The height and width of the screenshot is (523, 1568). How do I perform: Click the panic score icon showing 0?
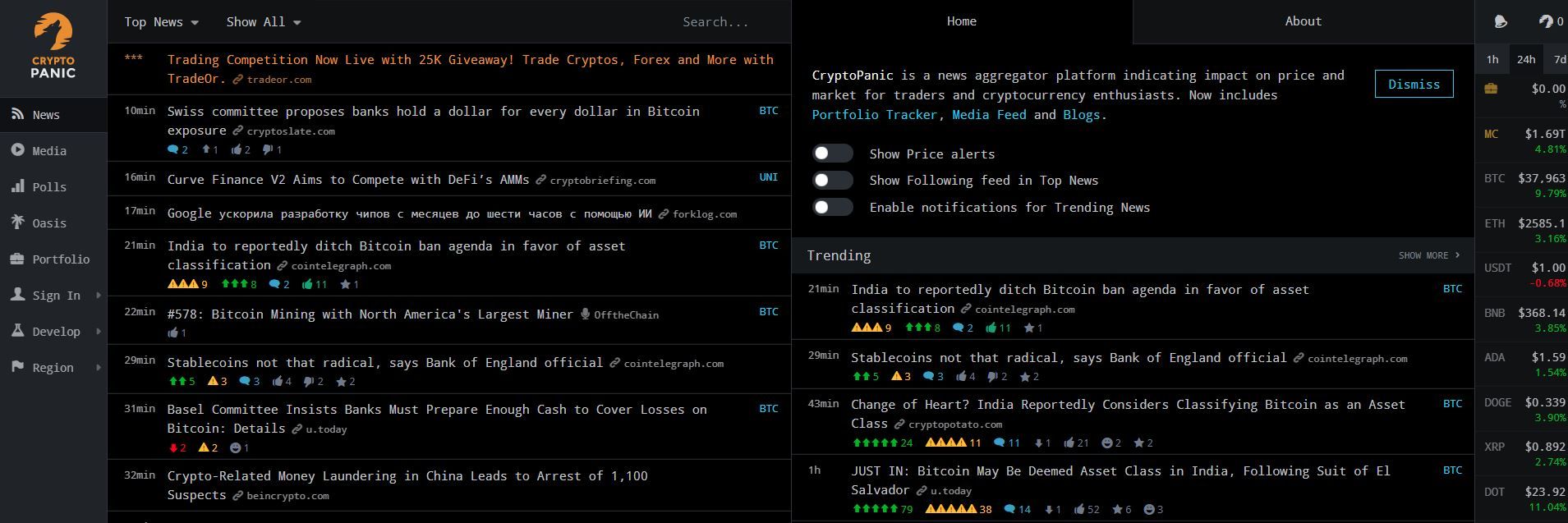[x=1551, y=21]
